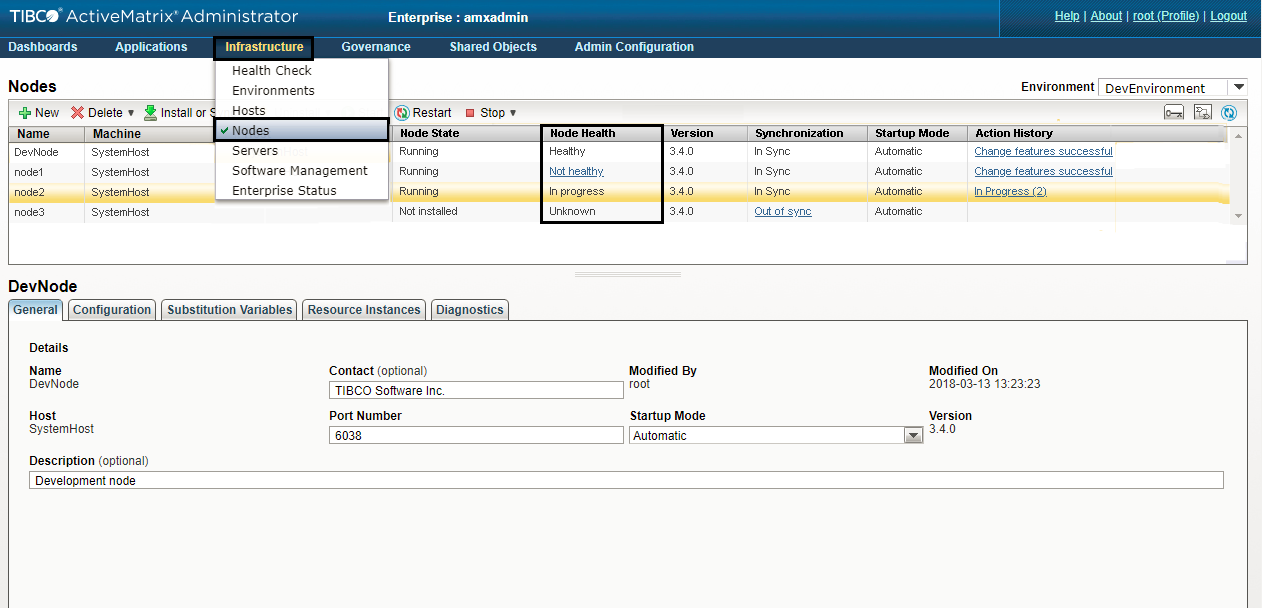The image size is (1262, 608).
Task: Click the Port Number input field
Action: point(476,436)
